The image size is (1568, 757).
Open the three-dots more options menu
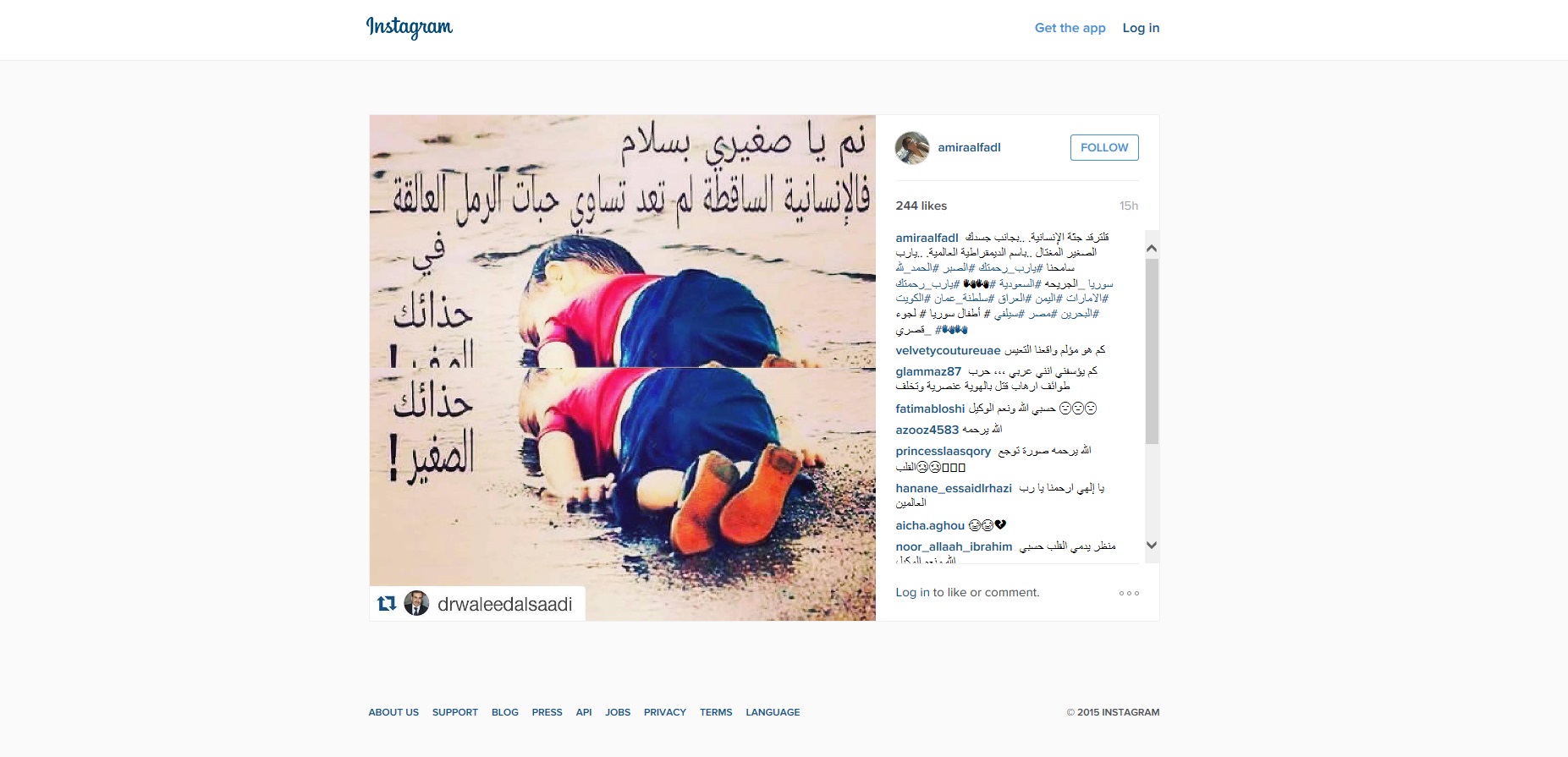click(1129, 593)
